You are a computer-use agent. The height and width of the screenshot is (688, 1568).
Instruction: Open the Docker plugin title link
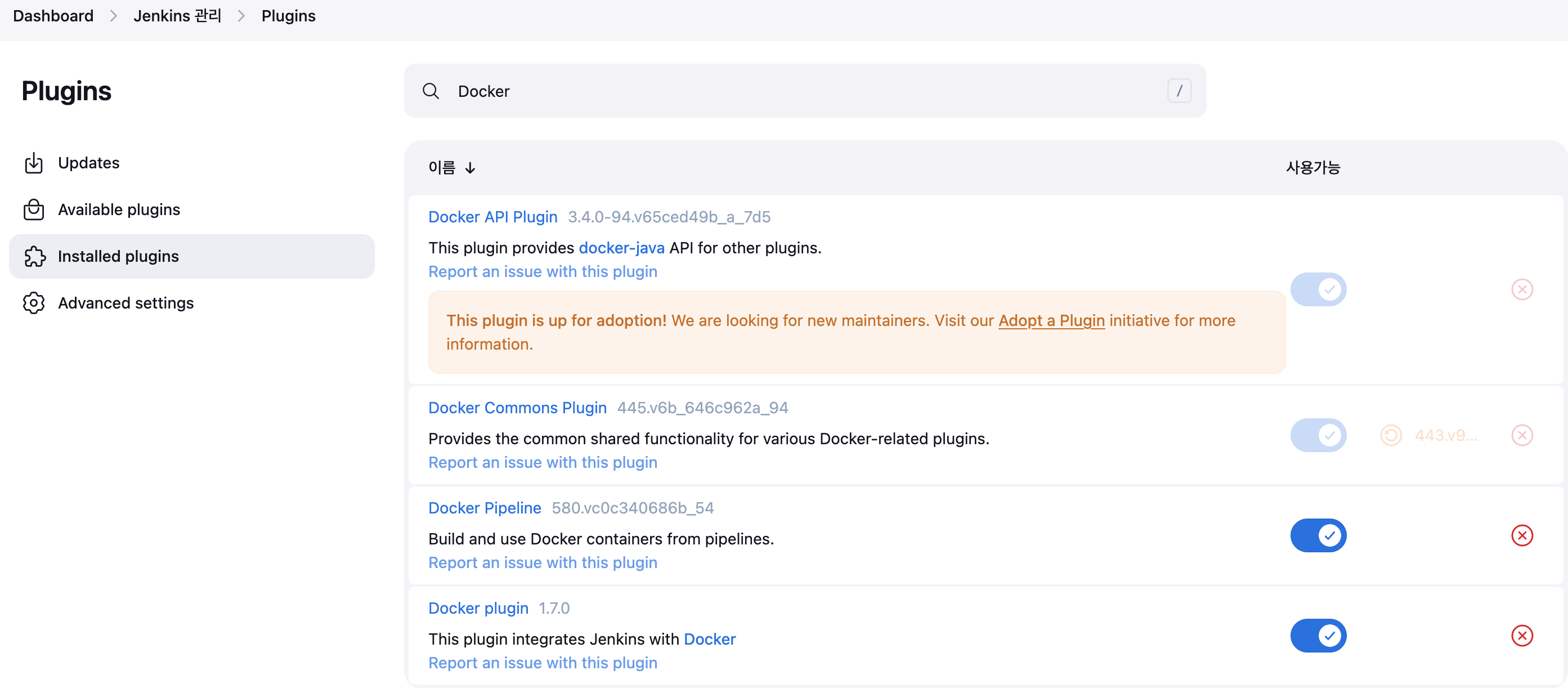click(478, 608)
